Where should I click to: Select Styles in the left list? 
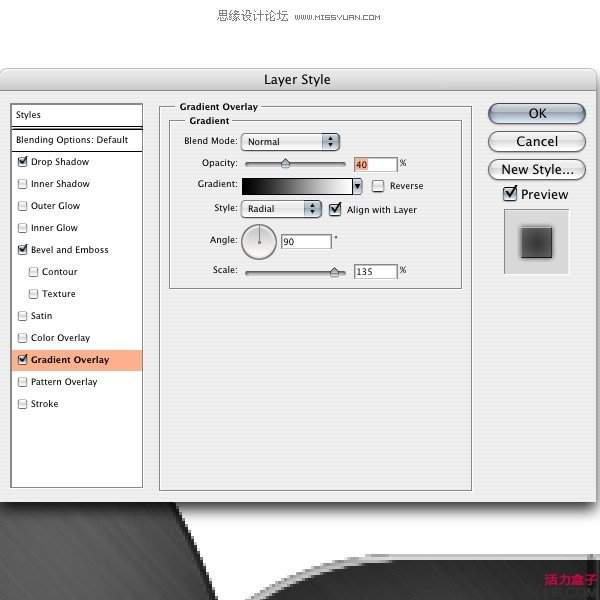(x=77, y=115)
